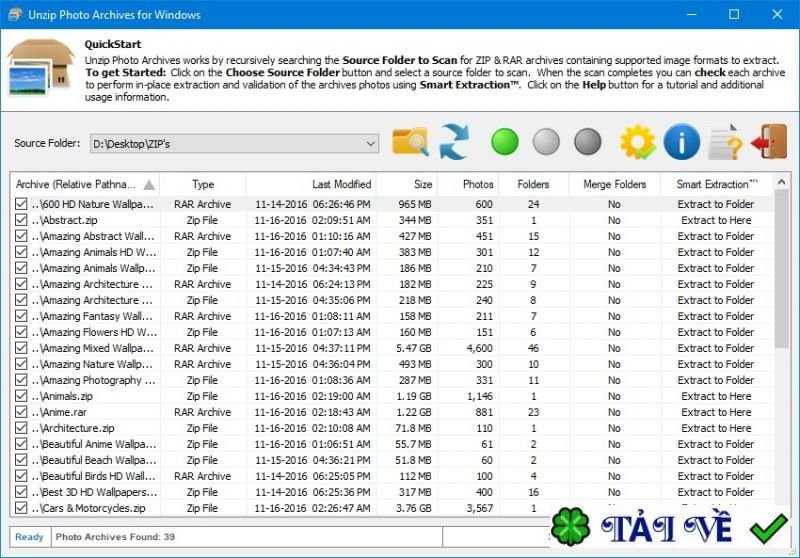Screen dimensions: 800x558
Task: Toggle checkbox for Amazing Flowers HD archive
Action: tap(21, 332)
